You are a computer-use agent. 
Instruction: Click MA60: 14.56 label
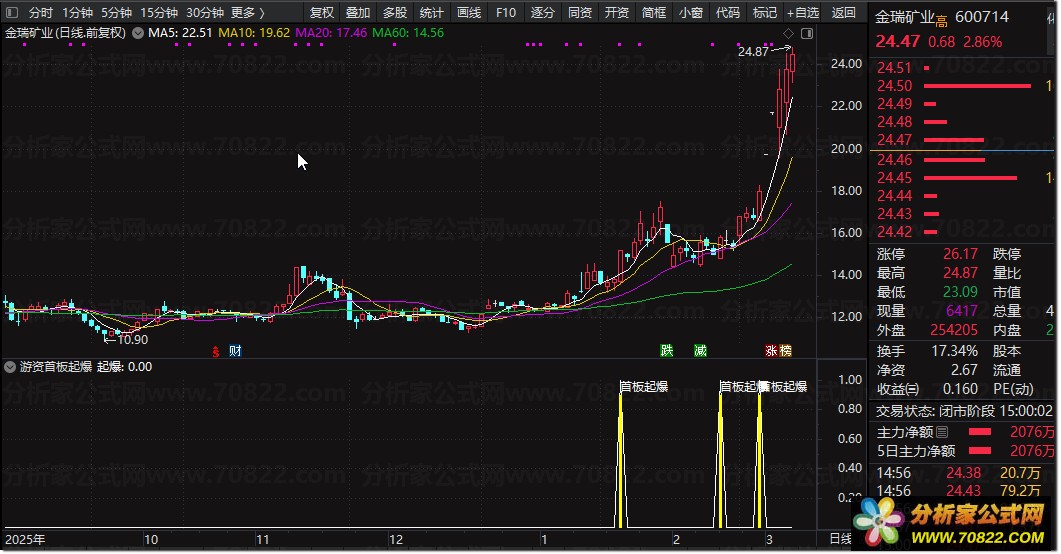tap(408, 32)
